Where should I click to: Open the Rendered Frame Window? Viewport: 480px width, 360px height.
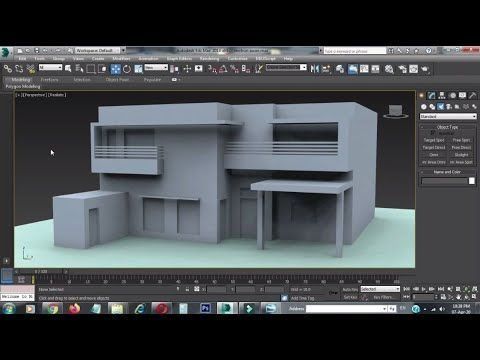(x=414, y=69)
